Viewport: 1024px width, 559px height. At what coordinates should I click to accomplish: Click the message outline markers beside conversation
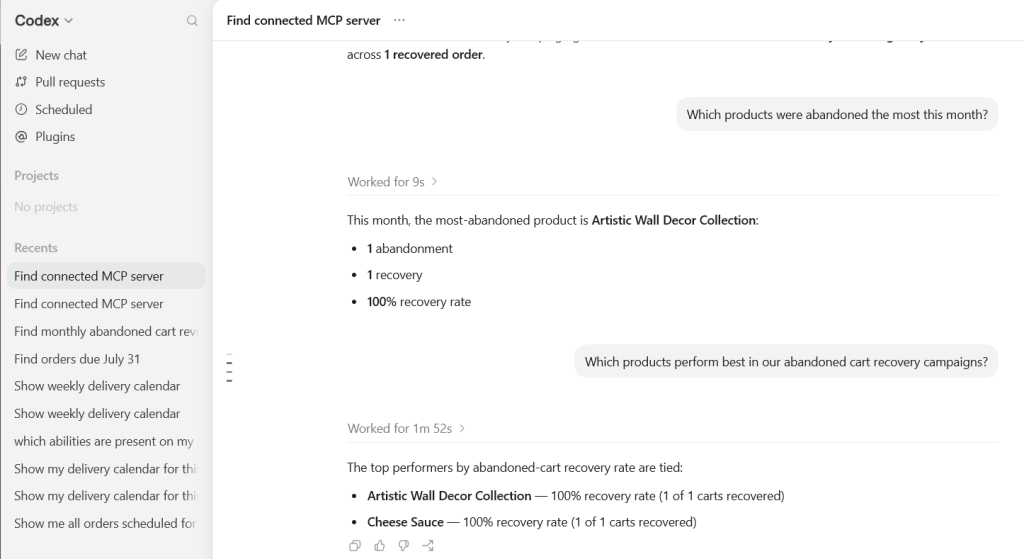pyautogui.click(x=229, y=368)
